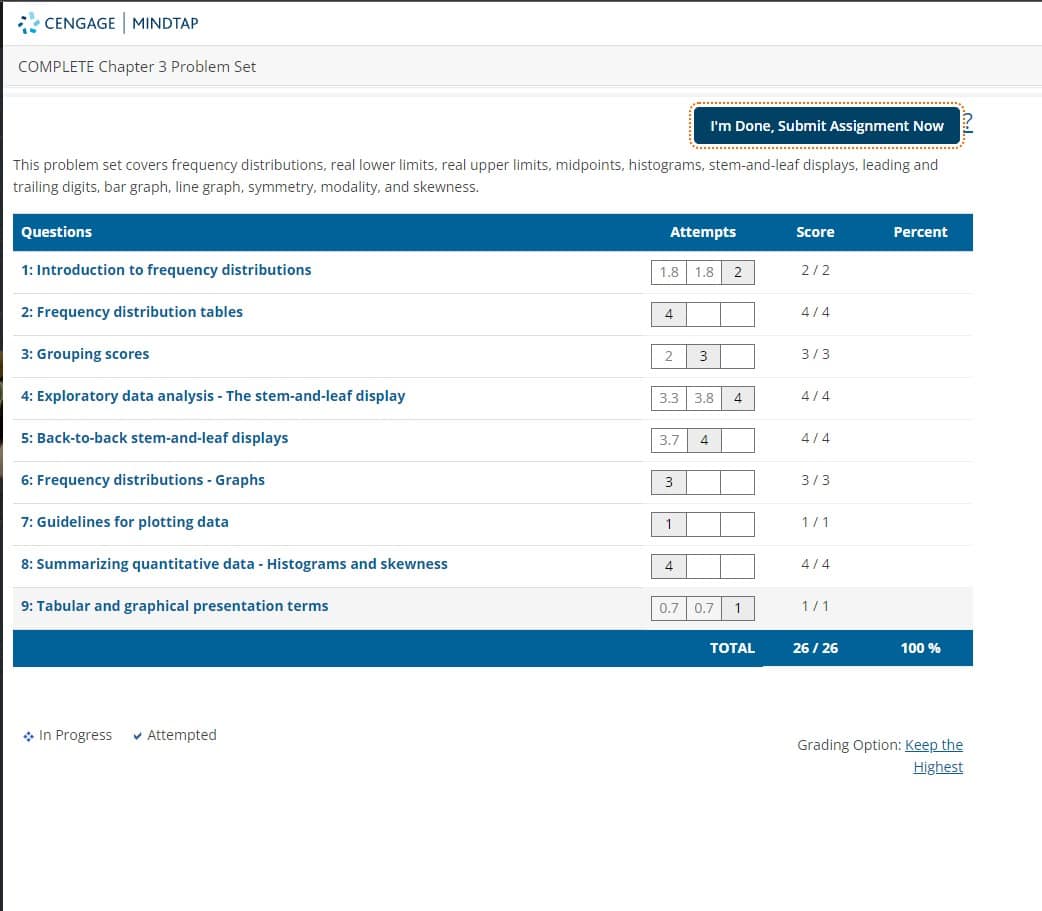Open question 2 Frequency distribution tables
Viewport: 1042px width, 911px height.
tap(132, 311)
